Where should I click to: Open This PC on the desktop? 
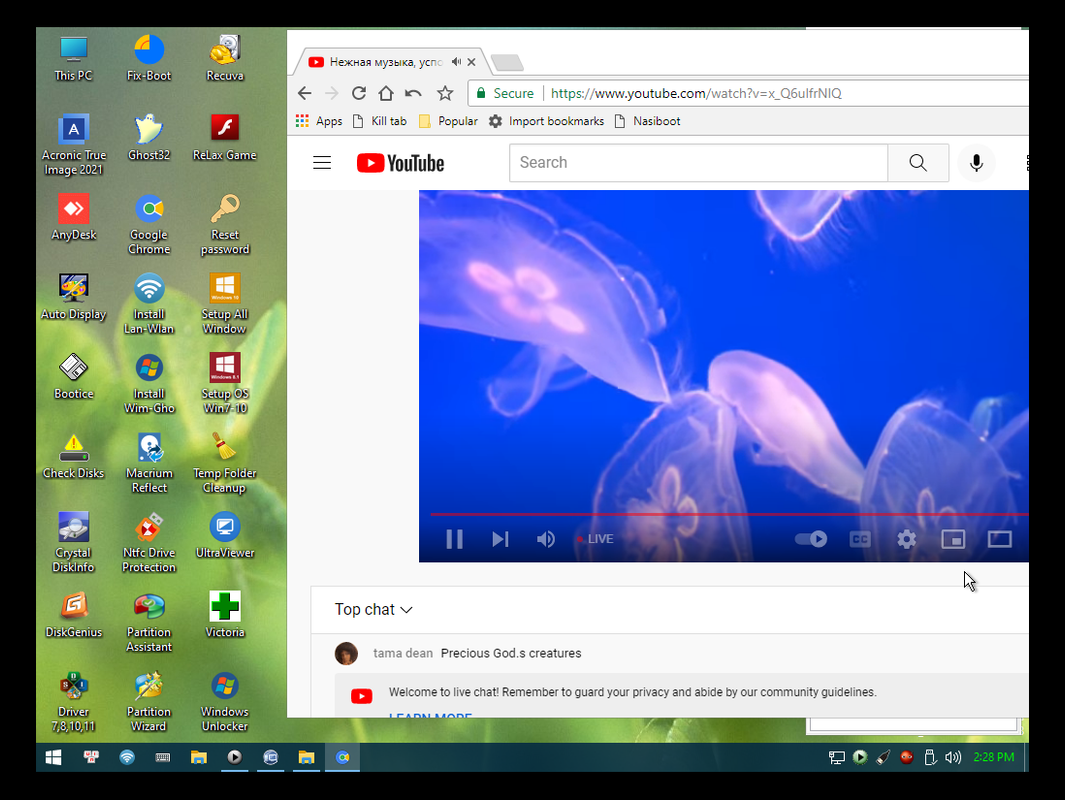coord(73,58)
